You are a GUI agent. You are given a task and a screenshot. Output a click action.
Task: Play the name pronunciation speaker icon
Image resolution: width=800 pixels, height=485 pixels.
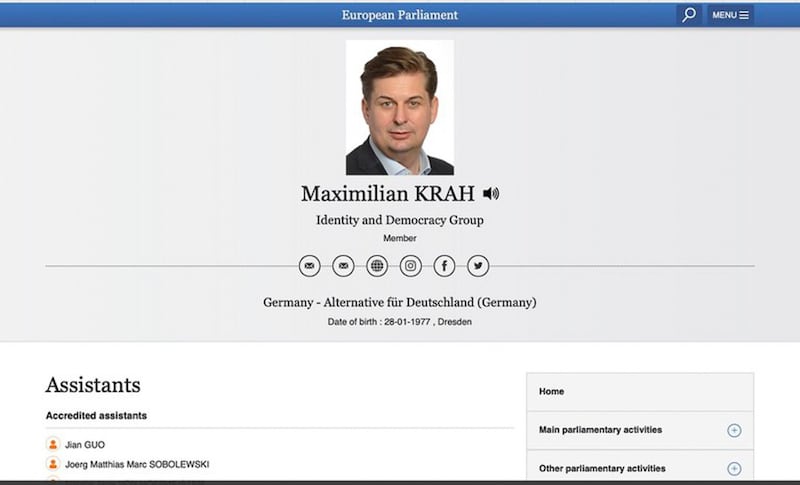click(491, 193)
